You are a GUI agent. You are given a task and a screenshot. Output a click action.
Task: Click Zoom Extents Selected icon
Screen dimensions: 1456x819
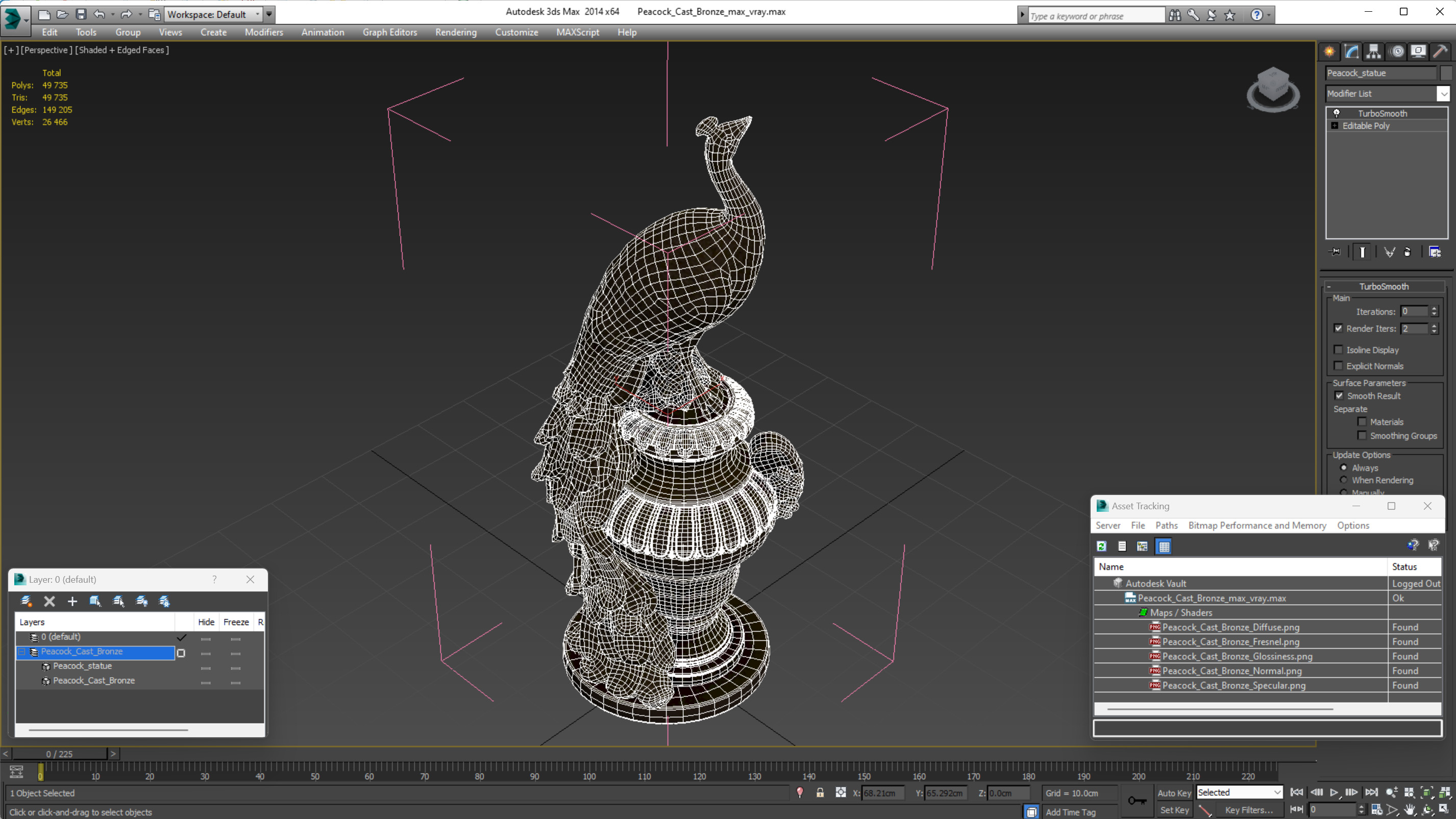click(x=1426, y=792)
